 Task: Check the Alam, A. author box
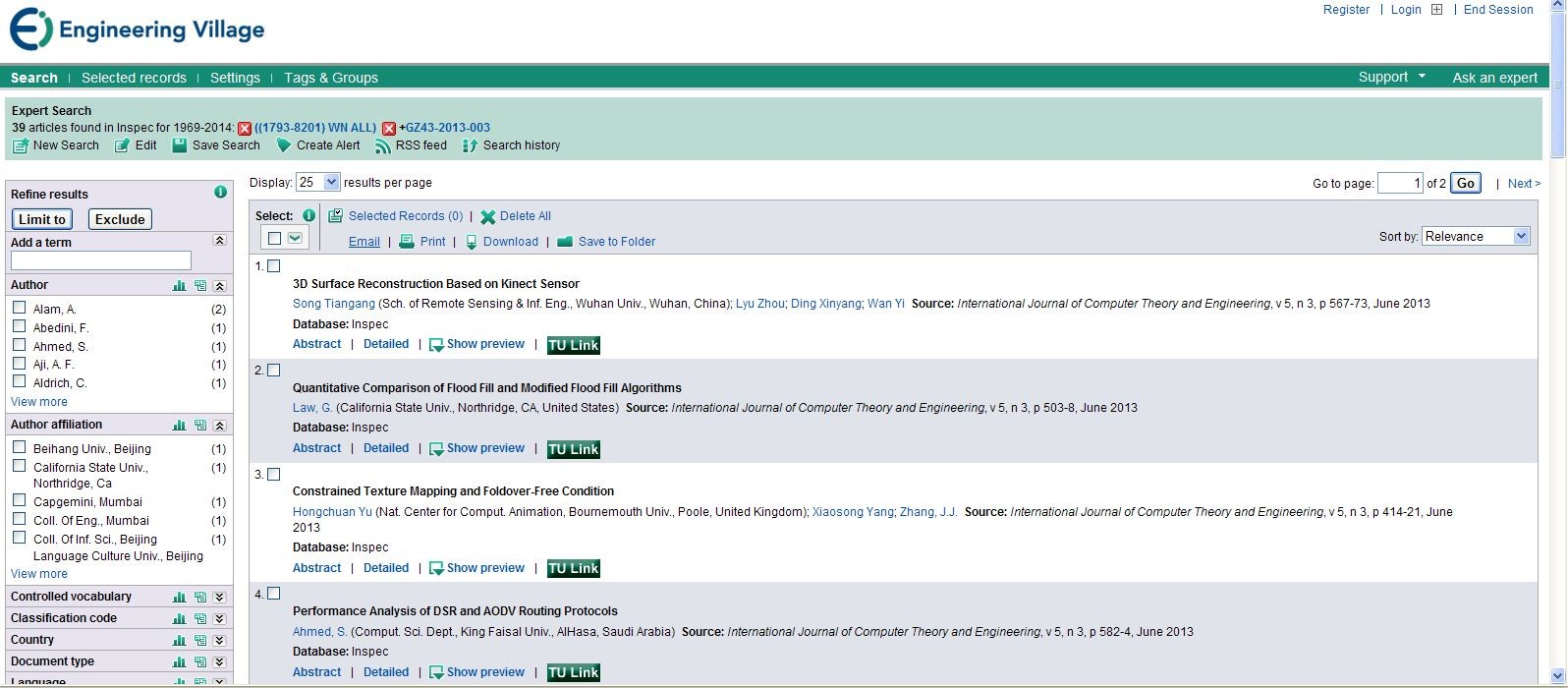pyautogui.click(x=19, y=308)
